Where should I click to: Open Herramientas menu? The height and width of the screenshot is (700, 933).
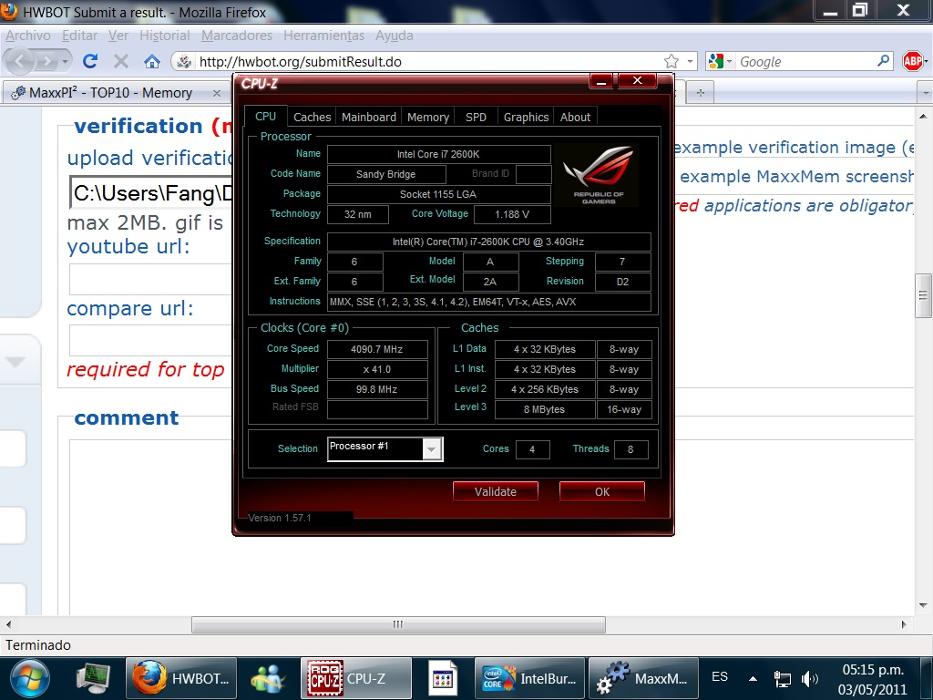[x=324, y=36]
